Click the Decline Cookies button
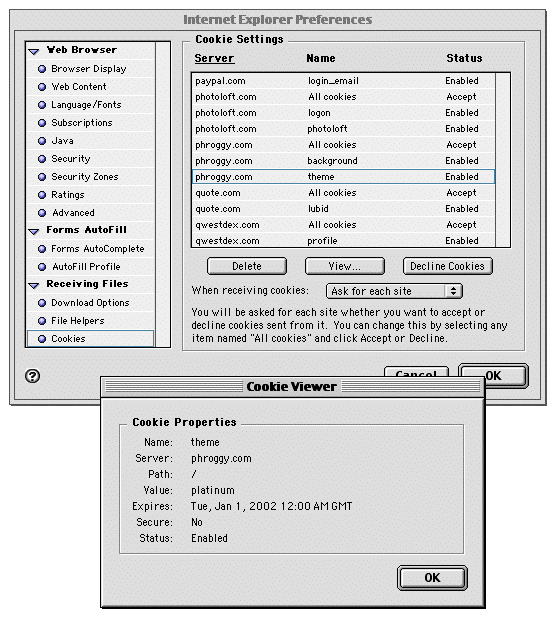This screenshot has width=554, height=618. [x=447, y=266]
